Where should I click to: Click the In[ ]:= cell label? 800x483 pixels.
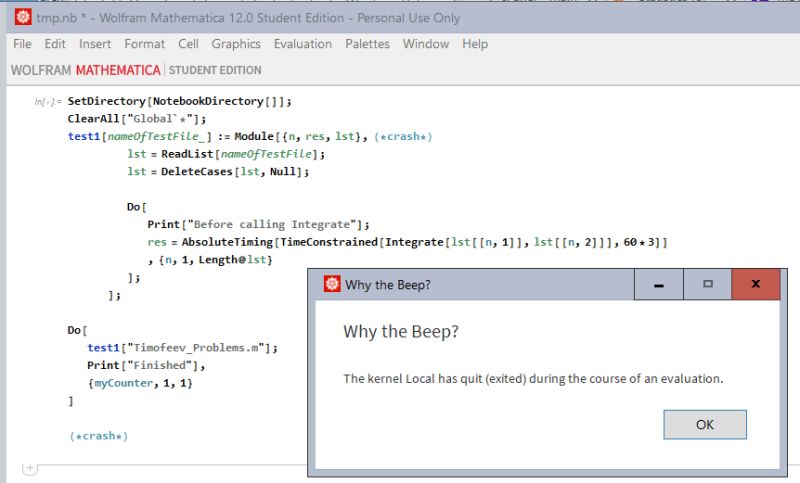coord(47,101)
